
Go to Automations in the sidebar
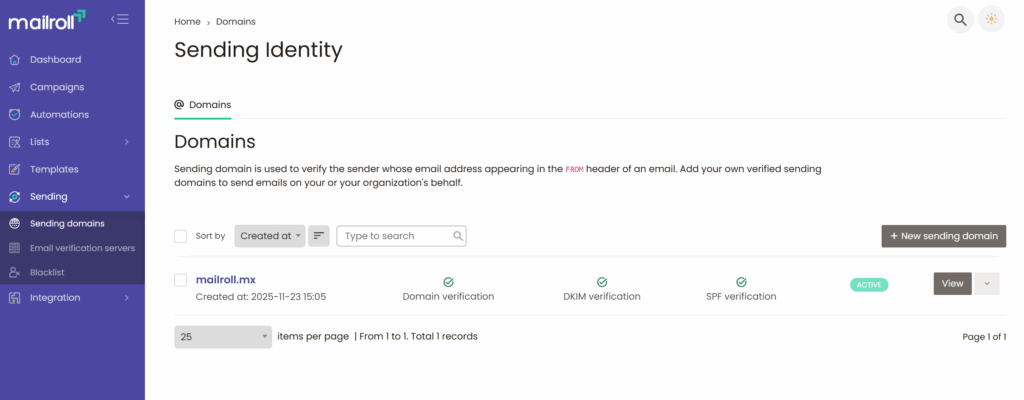tap(59, 115)
